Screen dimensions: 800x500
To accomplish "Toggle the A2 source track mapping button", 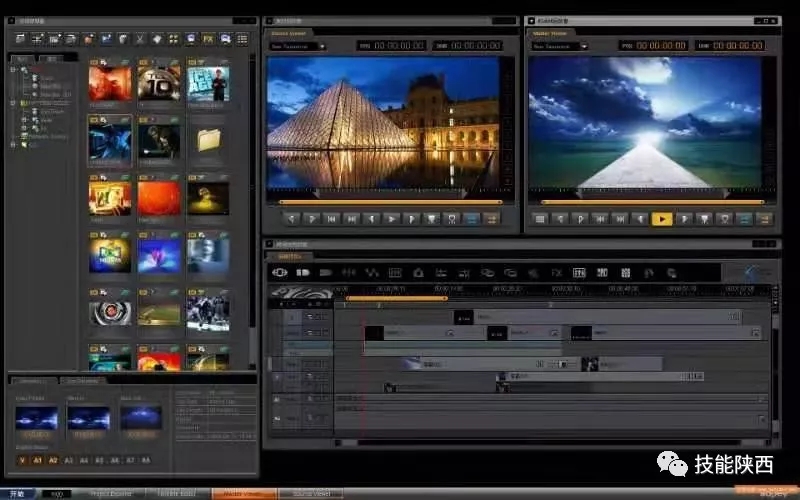I will pos(53,460).
